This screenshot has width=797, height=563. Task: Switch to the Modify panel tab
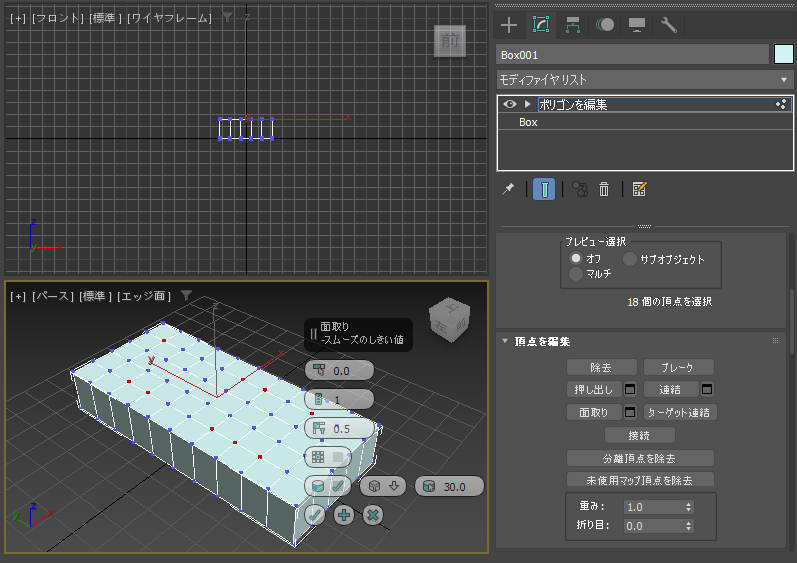point(541,25)
